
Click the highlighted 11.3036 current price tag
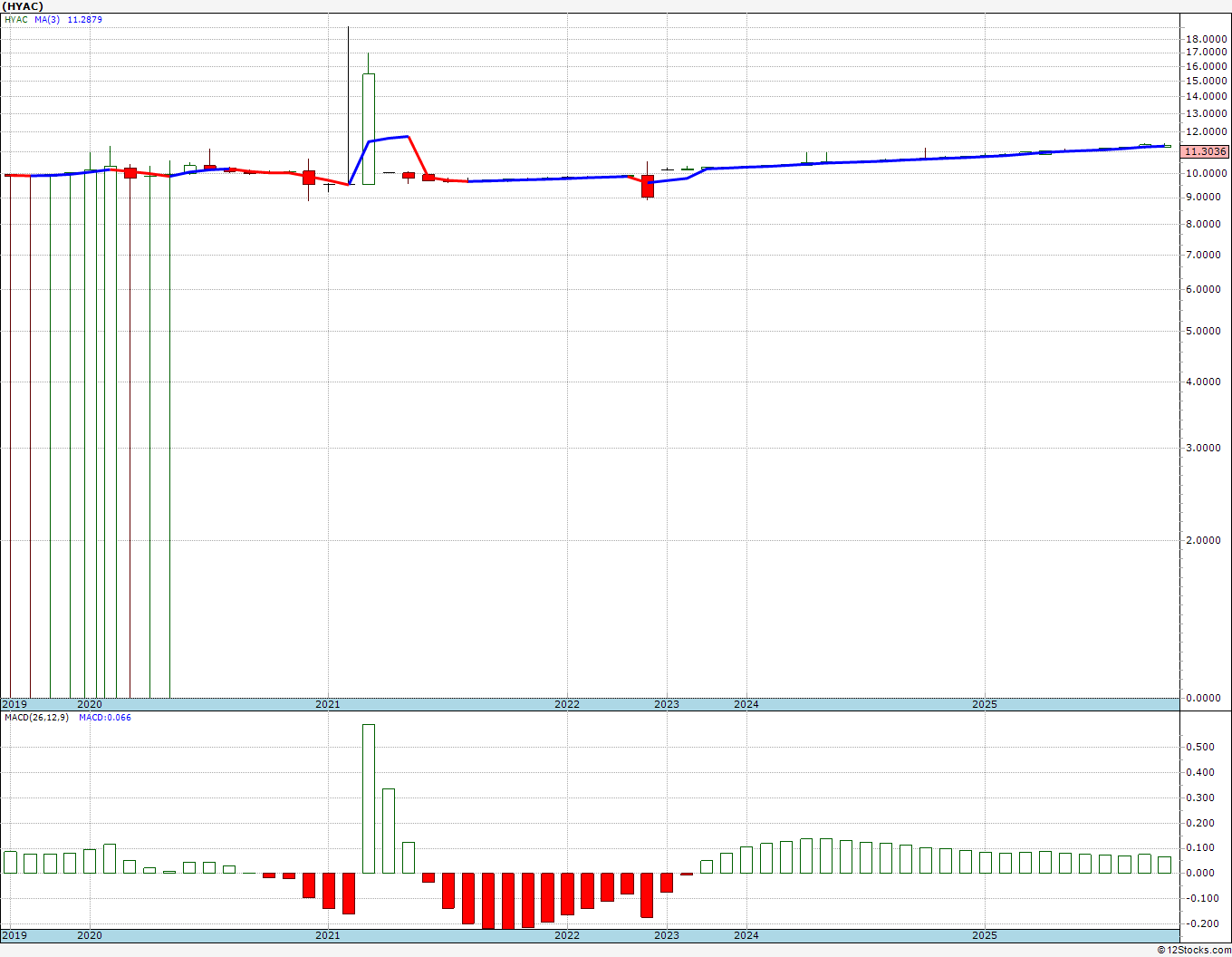click(x=1207, y=152)
